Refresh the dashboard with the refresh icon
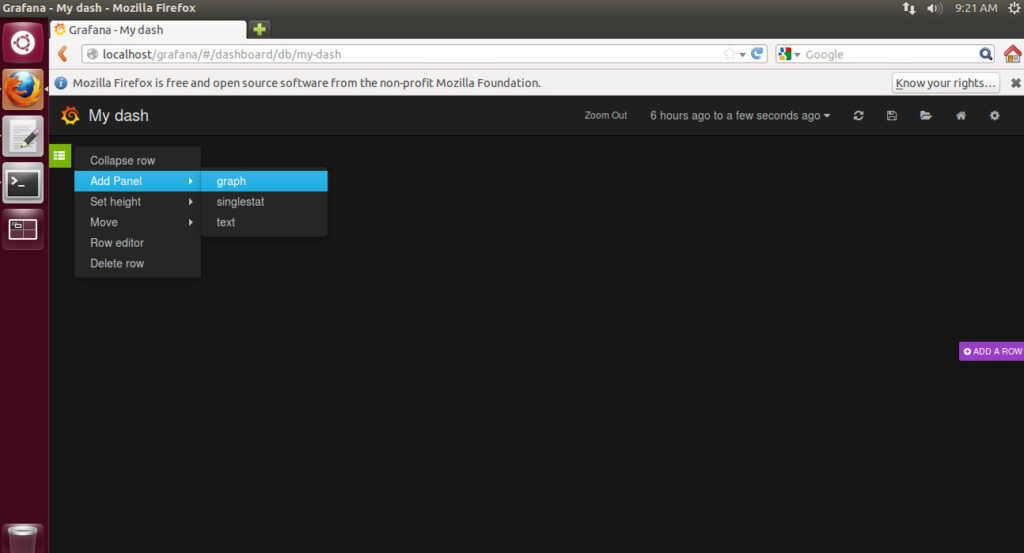Image resolution: width=1024 pixels, height=553 pixels. 858,116
